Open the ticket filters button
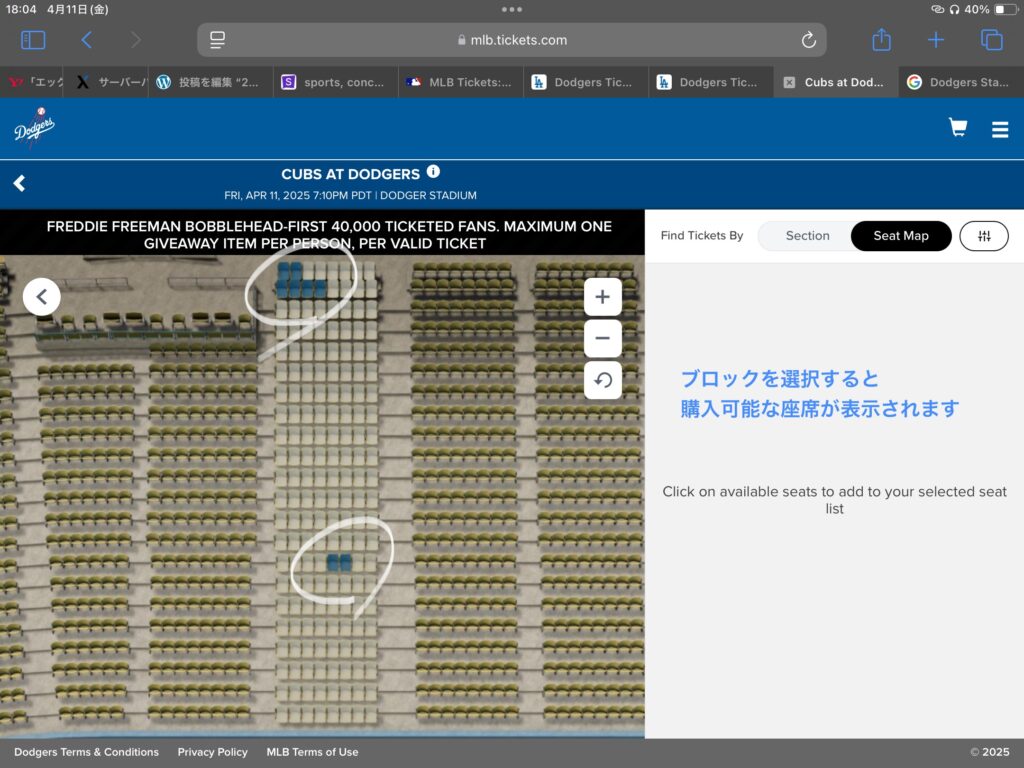1024x768 pixels. (984, 236)
